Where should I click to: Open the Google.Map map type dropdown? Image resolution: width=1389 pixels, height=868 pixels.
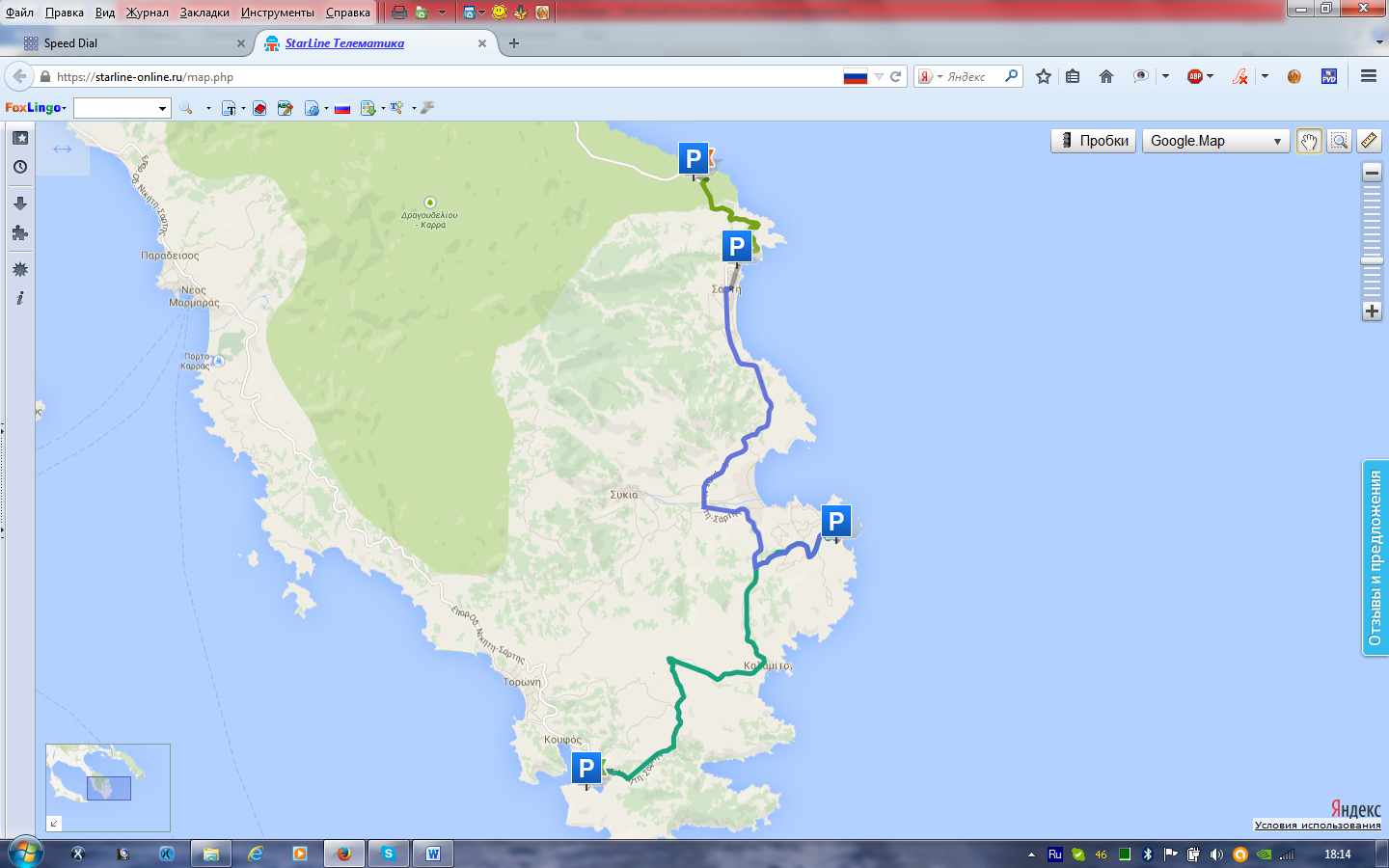click(1215, 141)
